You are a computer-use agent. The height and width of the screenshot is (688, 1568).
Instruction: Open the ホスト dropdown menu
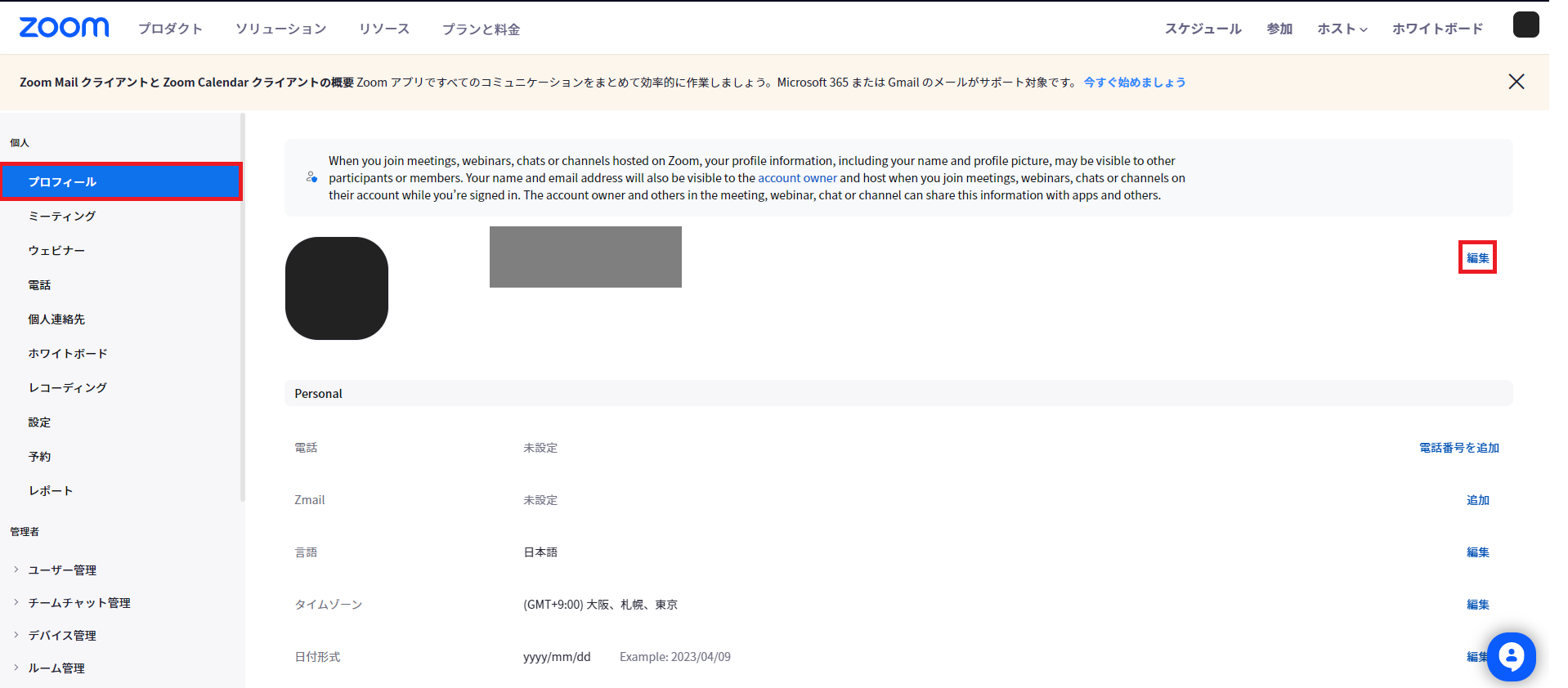pos(1342,29)
